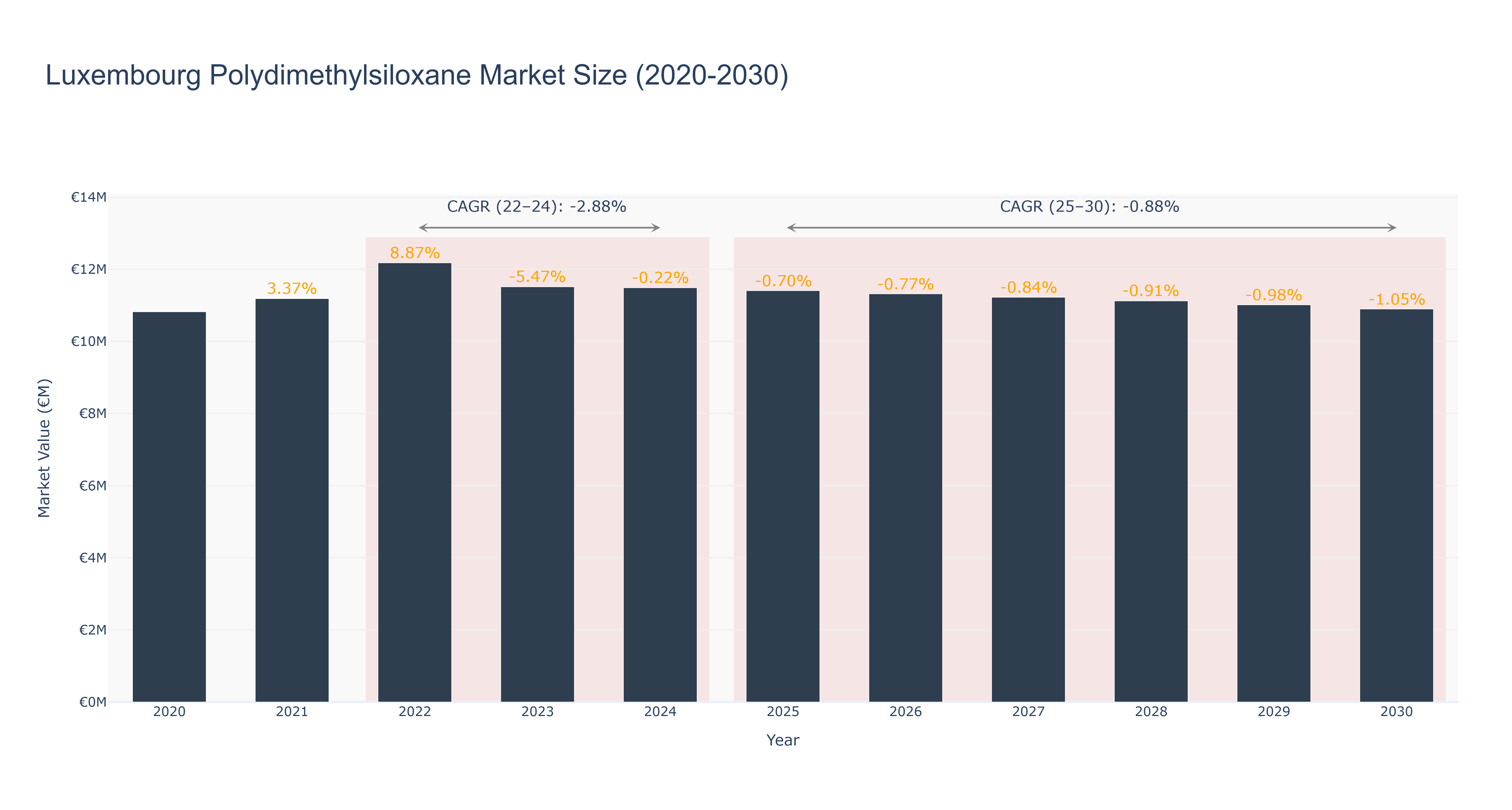Click the 2026 market value bar
The width and height of the screenshot is (1512, 810).
[x=905, y=498]
